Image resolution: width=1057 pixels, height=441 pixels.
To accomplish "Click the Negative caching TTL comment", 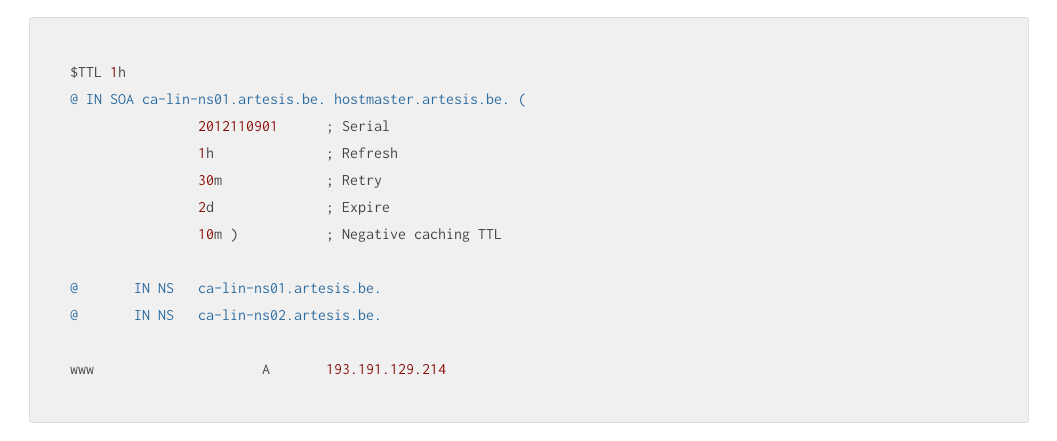I will [x=414, y=235].
